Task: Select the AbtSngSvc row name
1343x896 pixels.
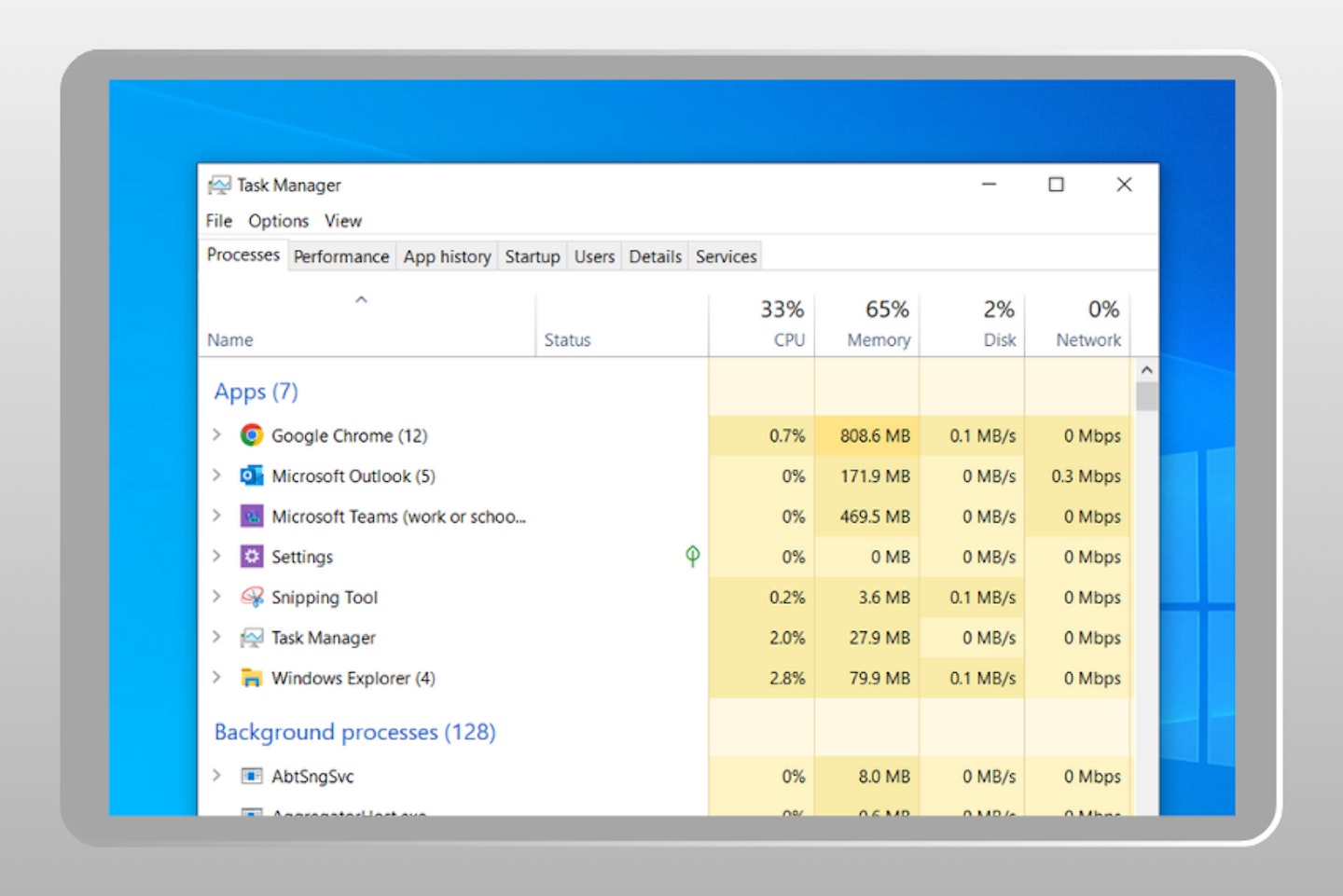Action: point(312,777)
